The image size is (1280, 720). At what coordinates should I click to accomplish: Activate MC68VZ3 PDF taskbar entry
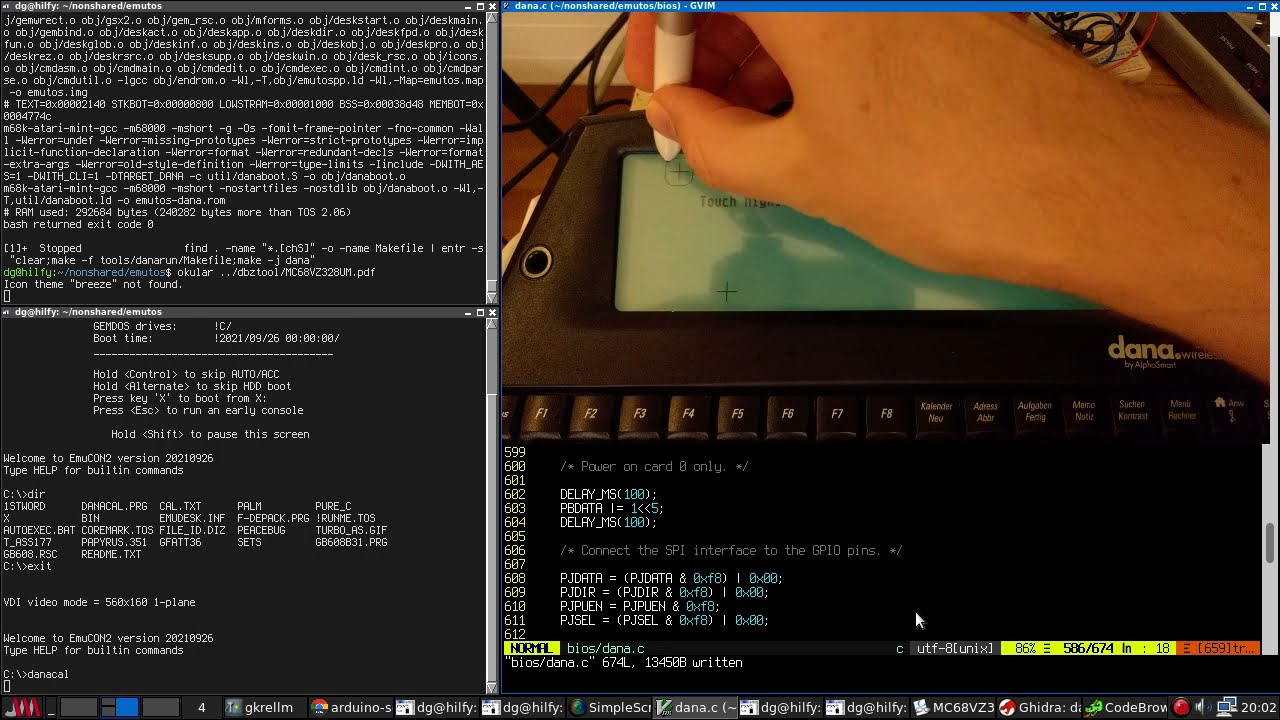pyautogui.click(x=954, y=707)
